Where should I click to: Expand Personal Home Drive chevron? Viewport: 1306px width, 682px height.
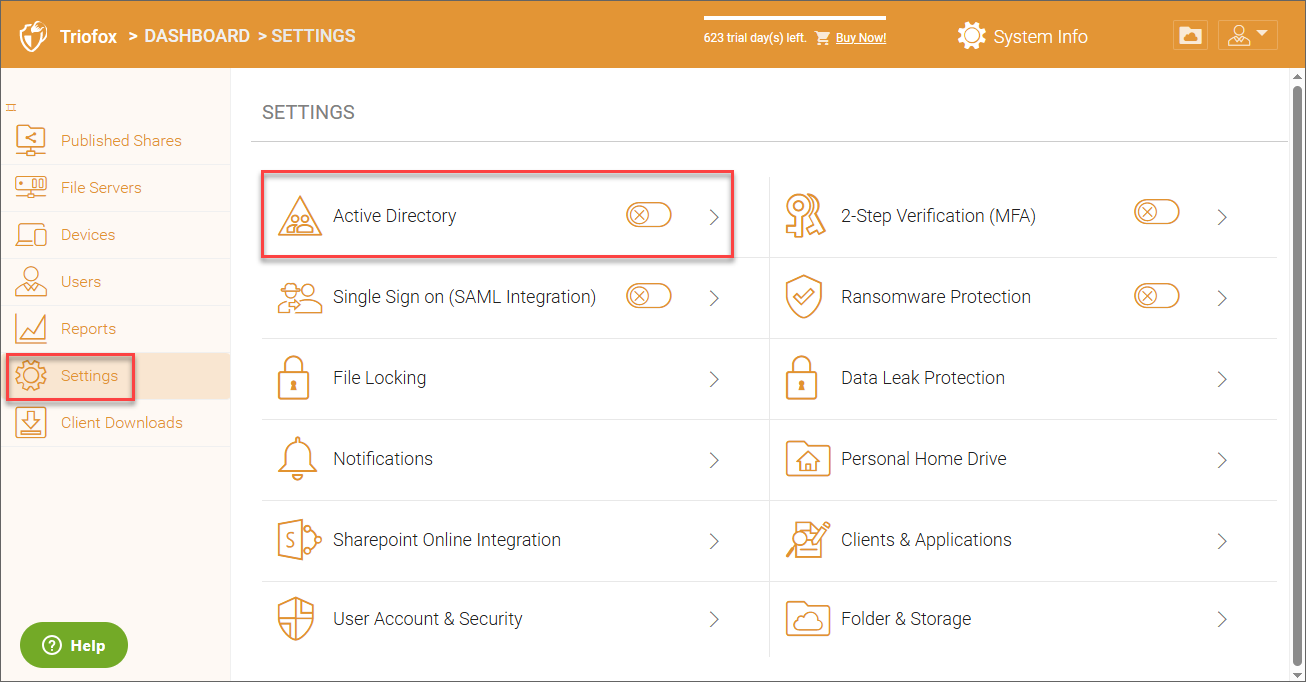1222,460
